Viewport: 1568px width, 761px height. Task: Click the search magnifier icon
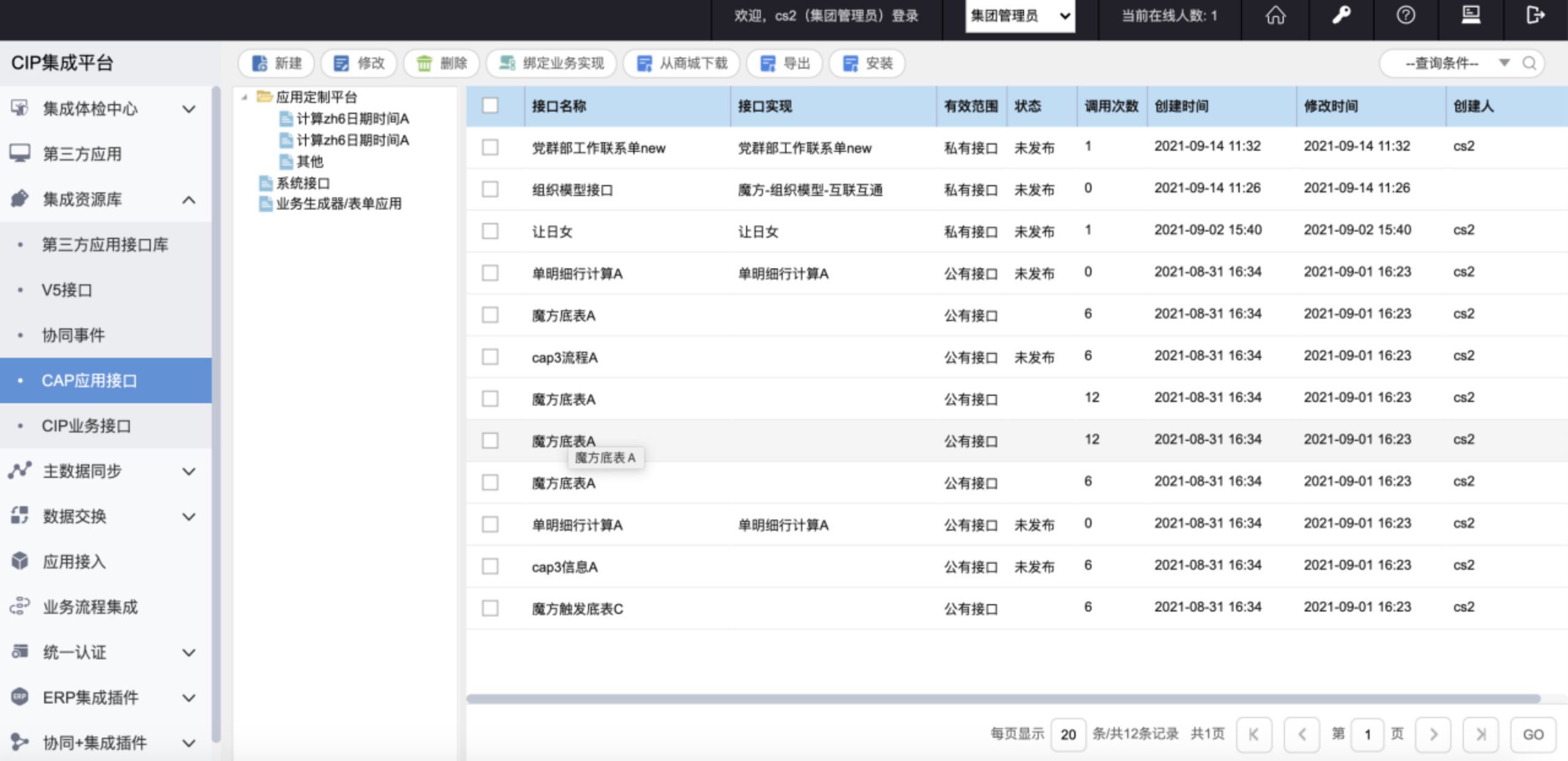(1529, 63)
